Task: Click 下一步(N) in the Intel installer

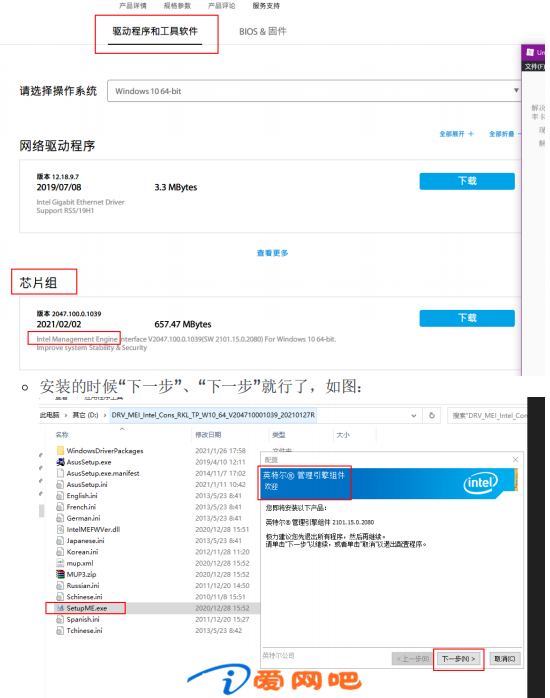Action: 458,659
